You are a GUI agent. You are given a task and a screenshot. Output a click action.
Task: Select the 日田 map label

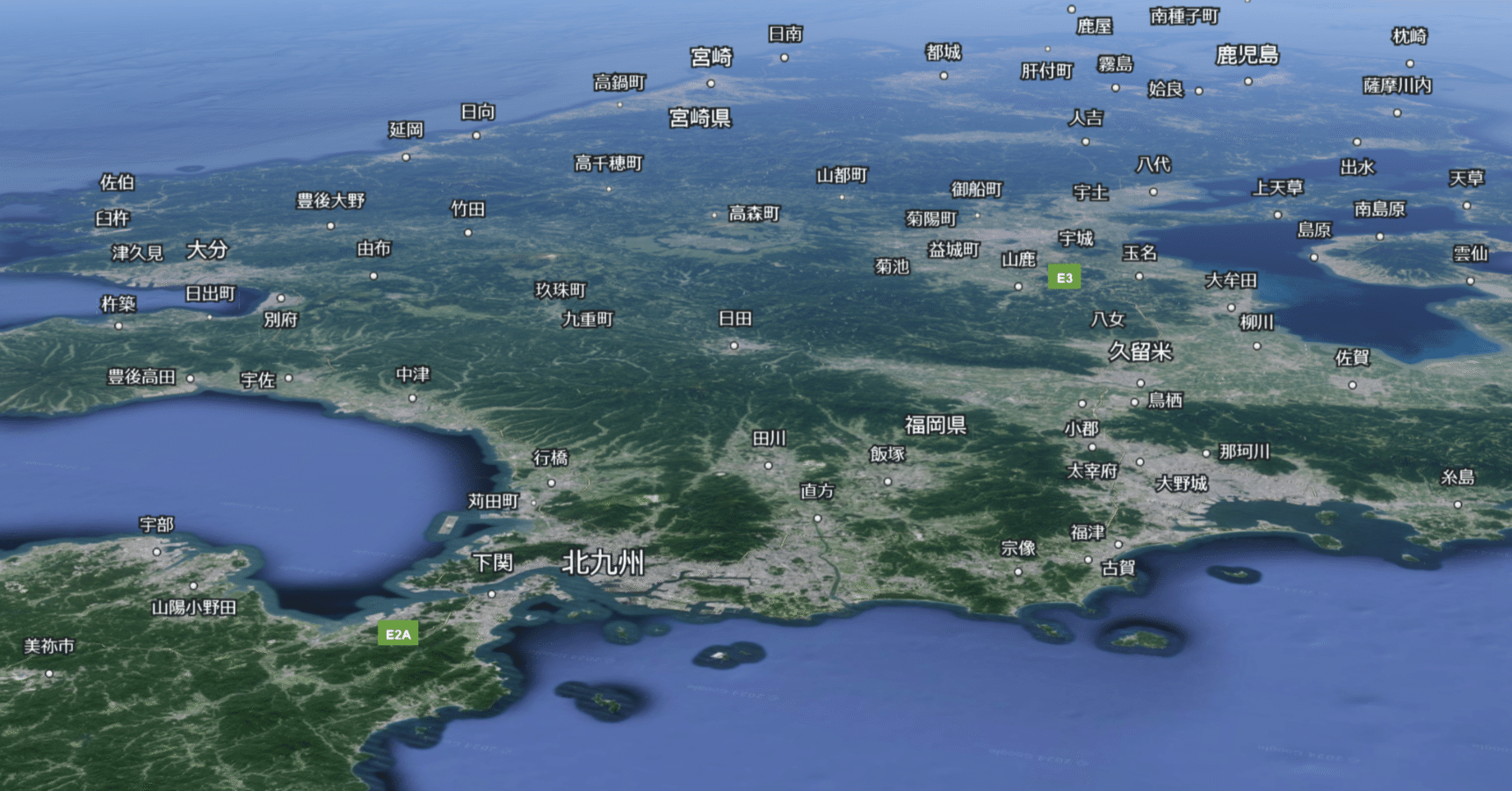[x=735, y=319]
